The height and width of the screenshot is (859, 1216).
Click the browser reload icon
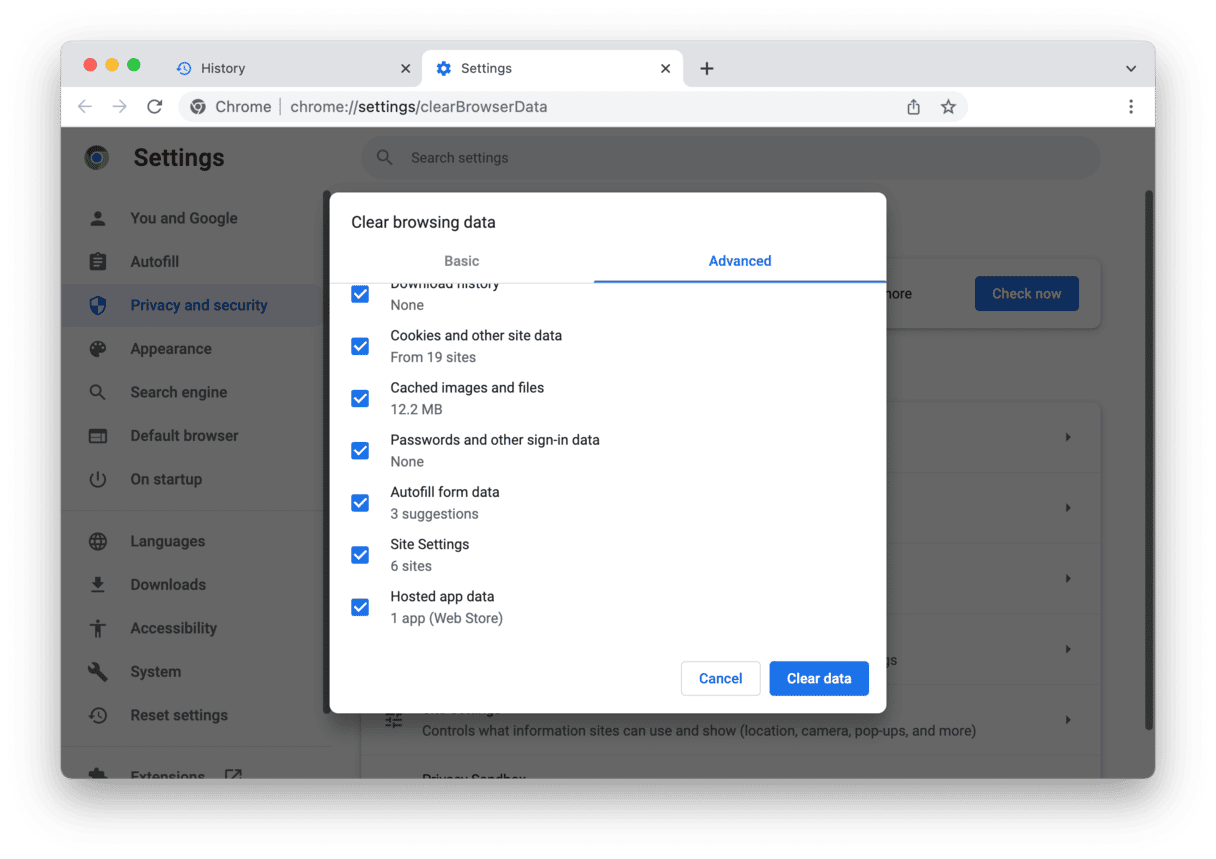pos(154,107)
